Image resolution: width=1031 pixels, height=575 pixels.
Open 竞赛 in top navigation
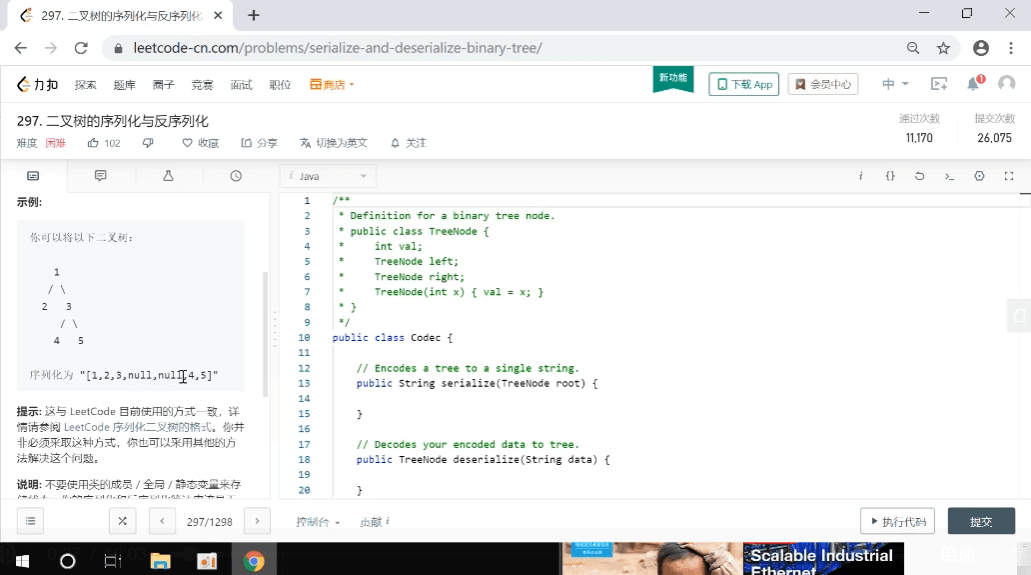point(202,84)
